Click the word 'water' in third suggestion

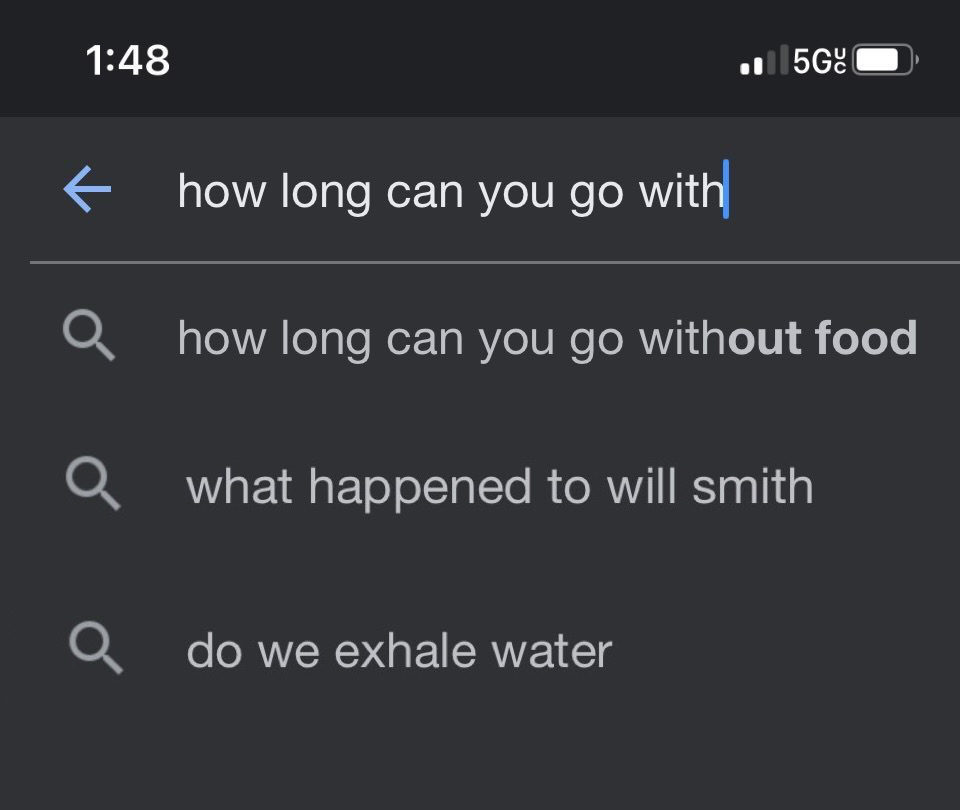[552, 651]
